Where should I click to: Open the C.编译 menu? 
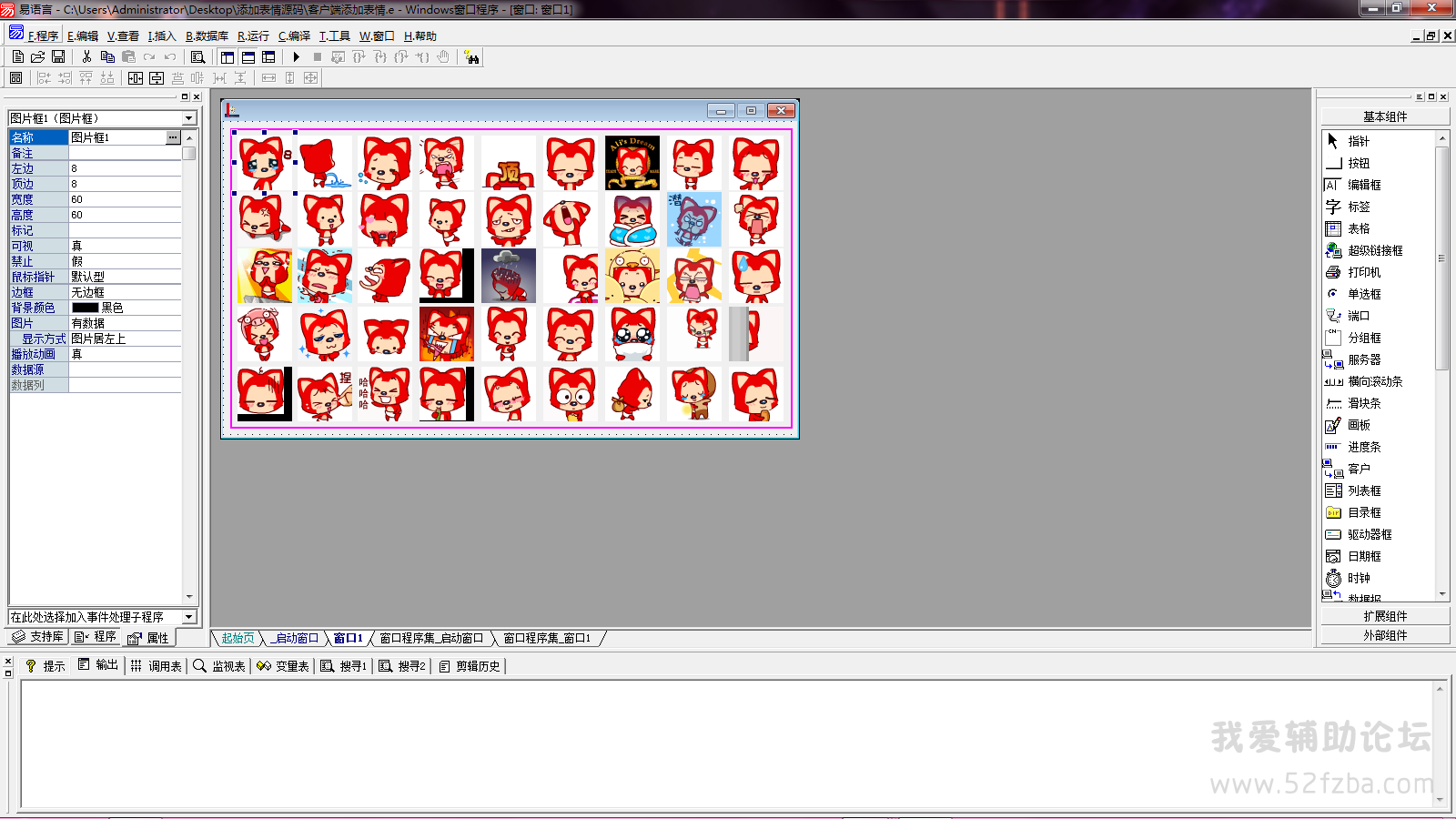tap(294, 35)
